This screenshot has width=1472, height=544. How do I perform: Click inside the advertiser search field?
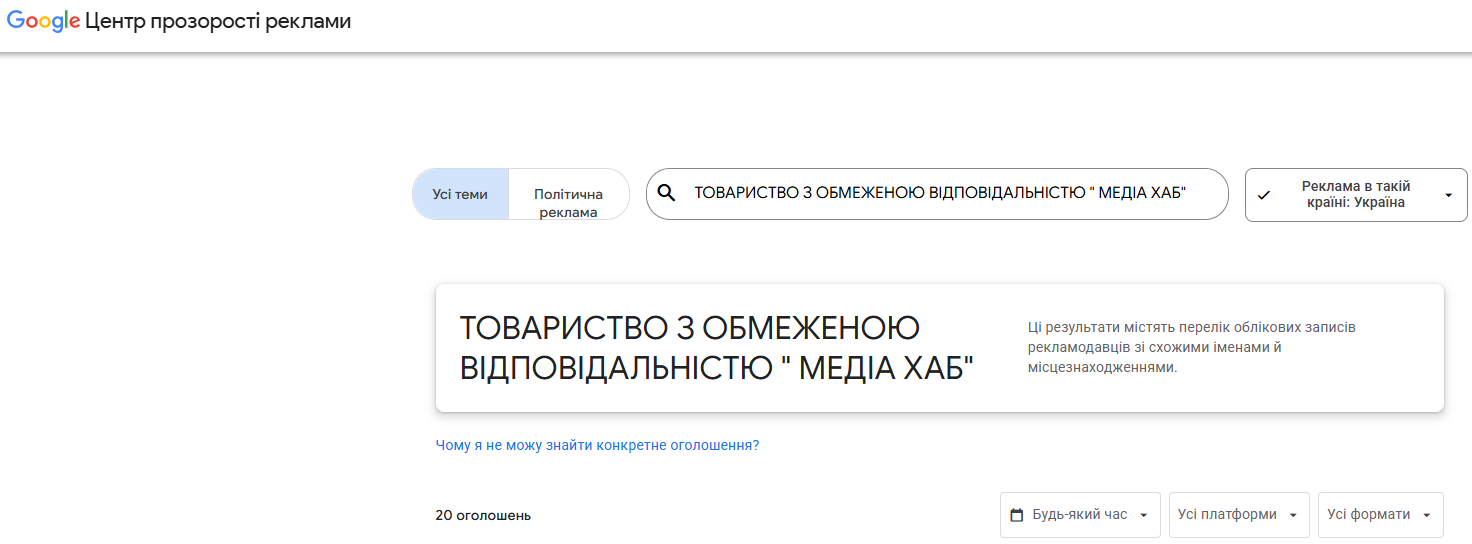point(937,193)
